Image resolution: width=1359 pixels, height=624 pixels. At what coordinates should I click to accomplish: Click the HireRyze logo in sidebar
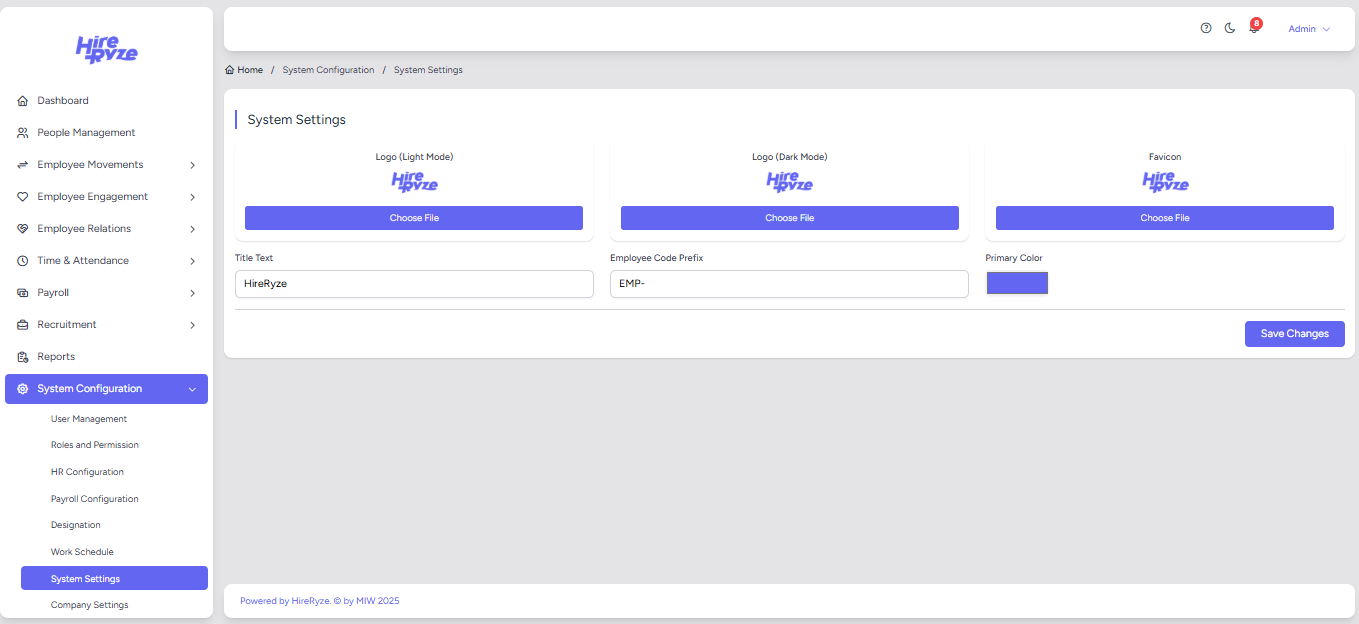coord(106,49)
